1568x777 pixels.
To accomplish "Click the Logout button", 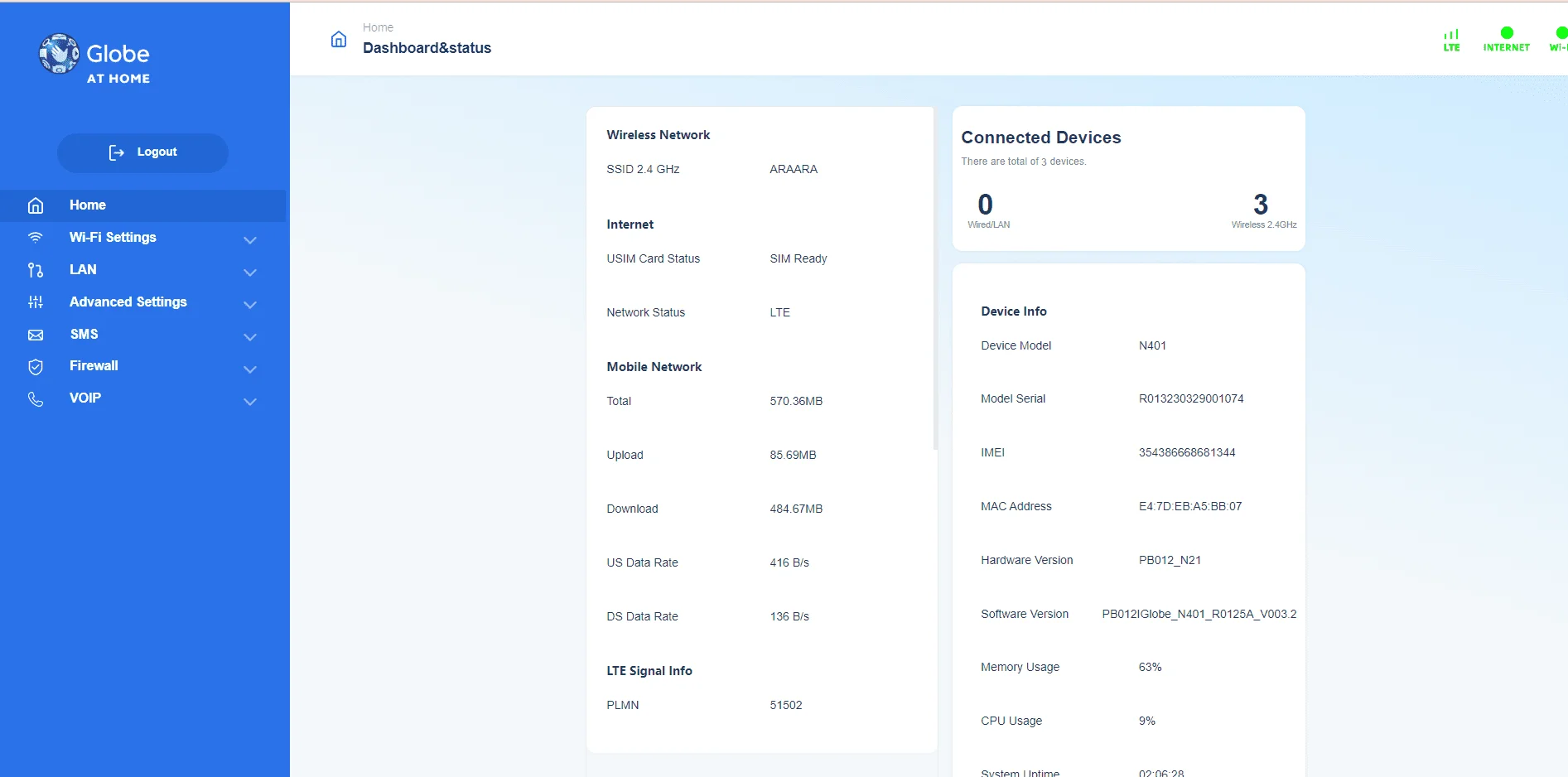I will (x=142, y=152).
